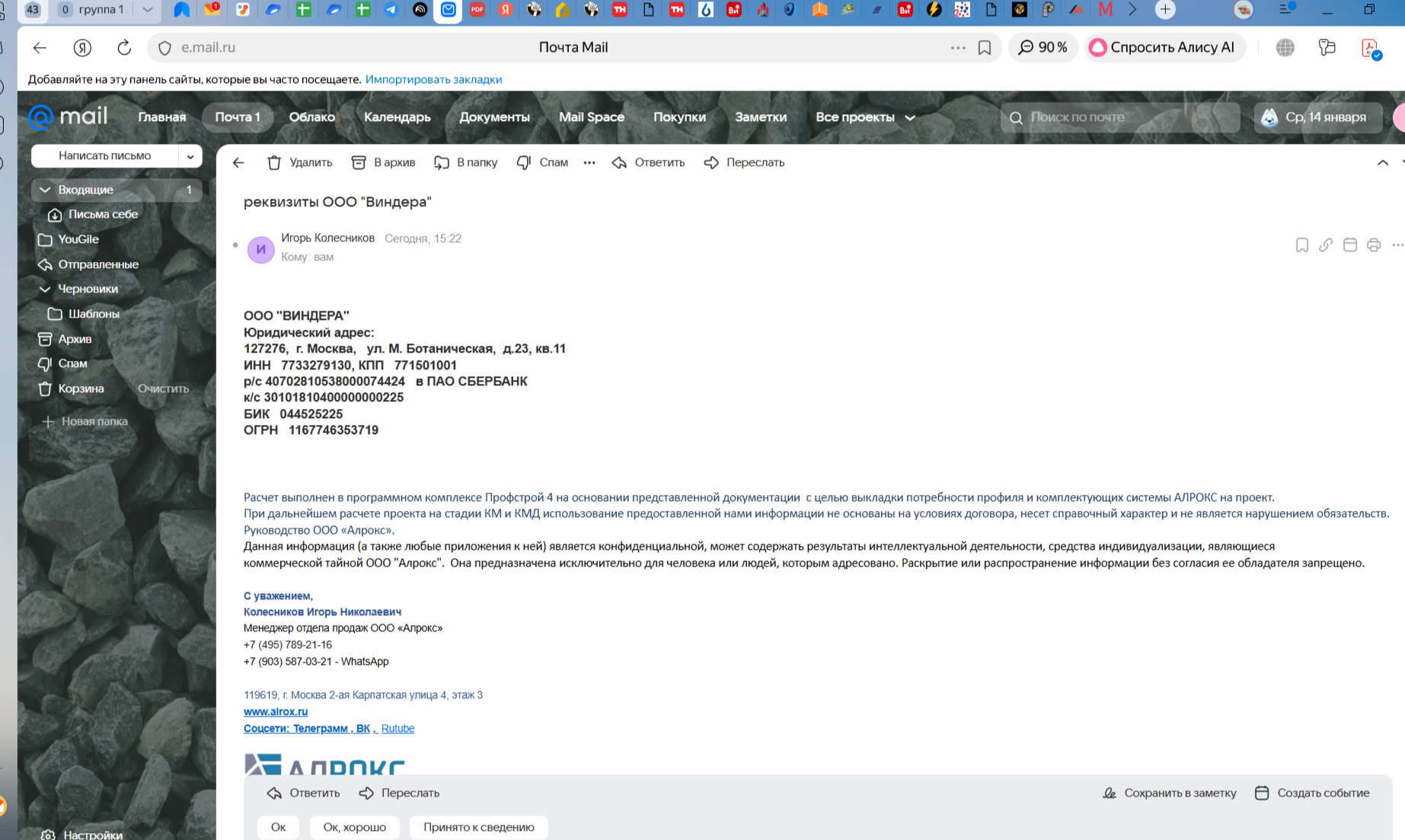Compose a new message with Написать письмо
The image size is (1405, 840).
[105, 155]
